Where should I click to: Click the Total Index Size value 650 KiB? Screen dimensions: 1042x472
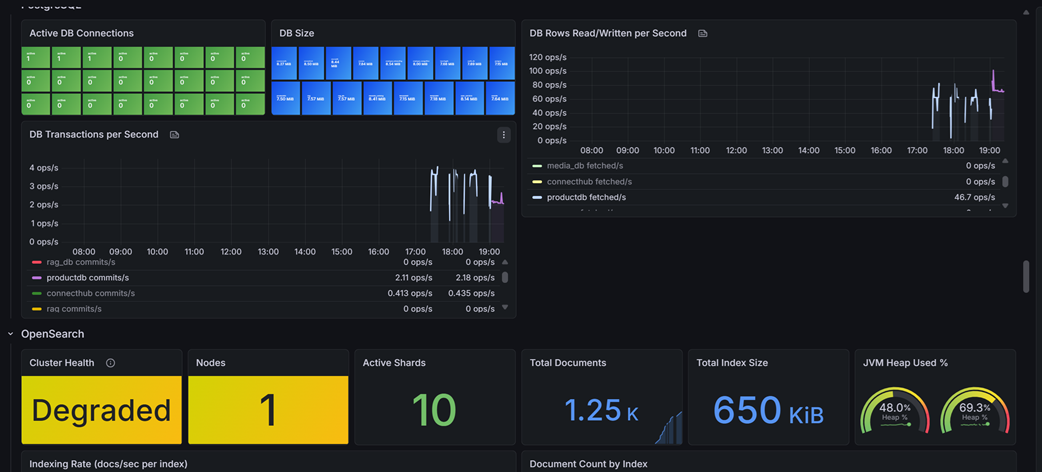coord(768,410)
